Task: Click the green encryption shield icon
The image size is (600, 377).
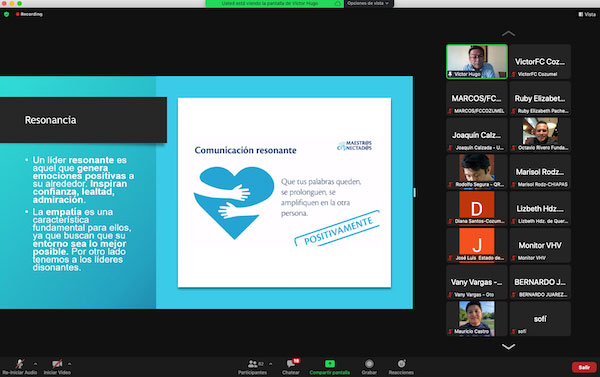Action: (7, 14)
